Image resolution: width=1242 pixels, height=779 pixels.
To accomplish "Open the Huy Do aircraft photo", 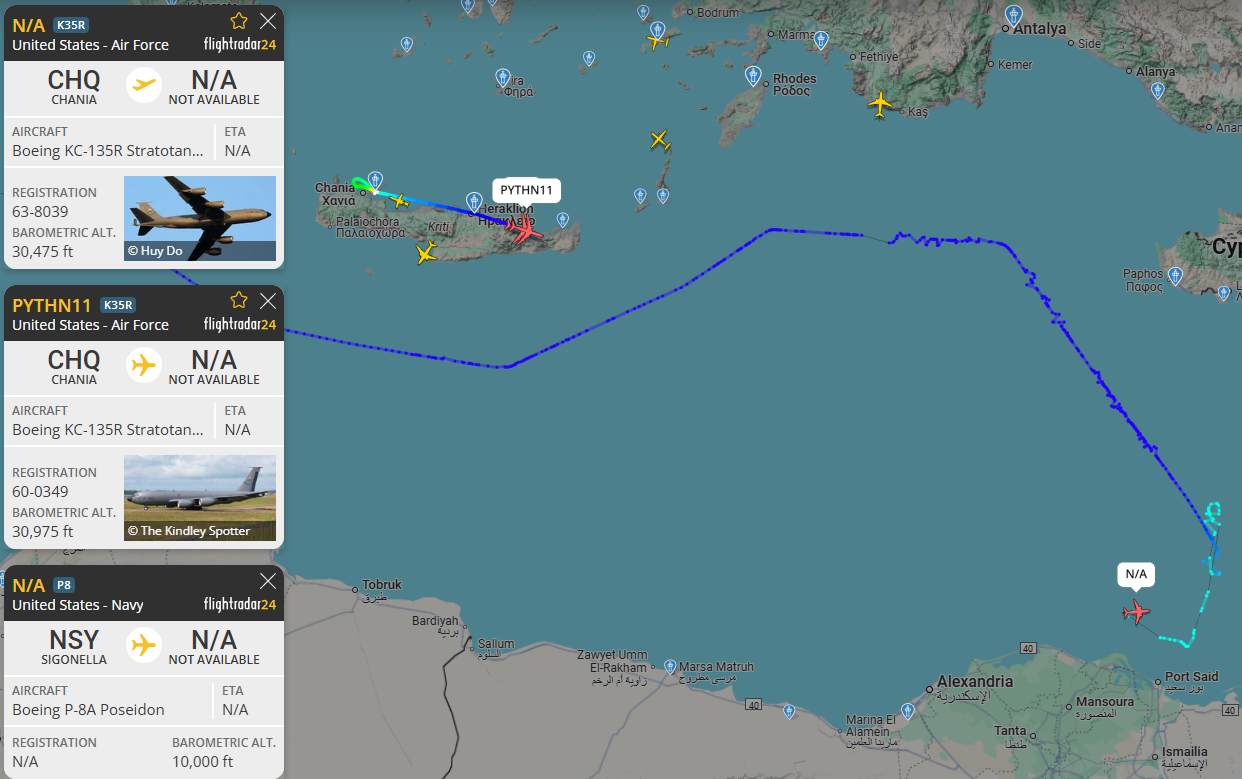I will 200,218.
